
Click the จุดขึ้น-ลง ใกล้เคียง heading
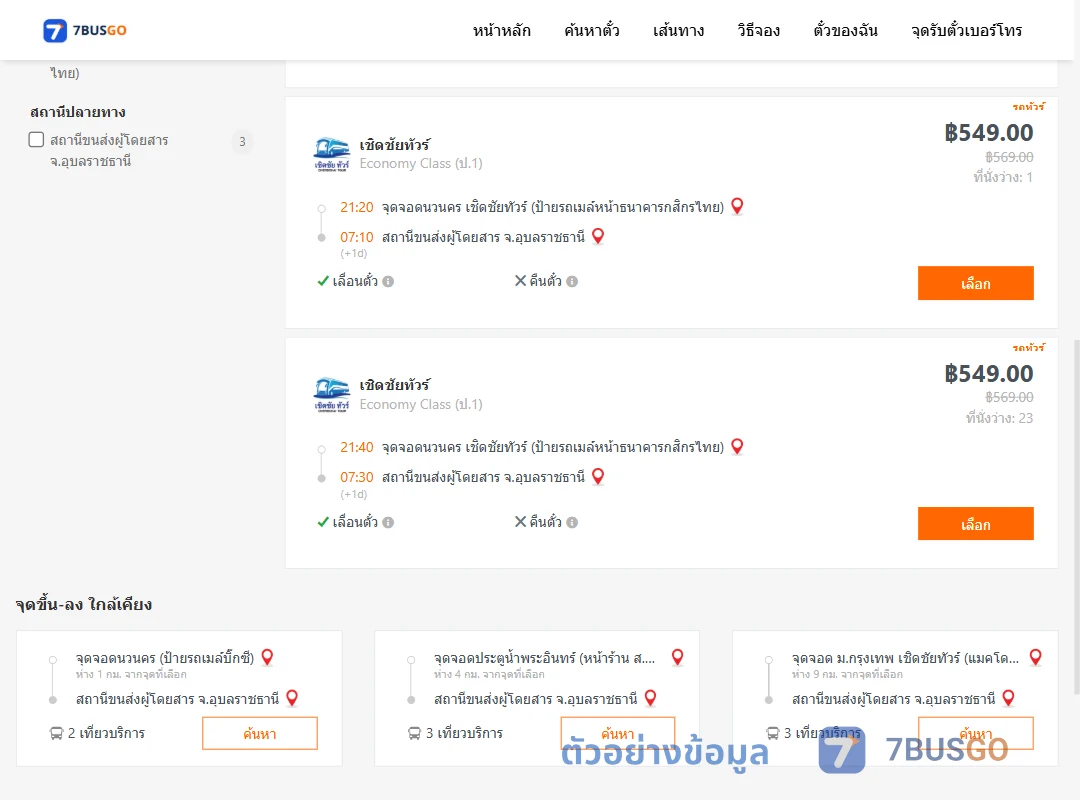point(84,604)
